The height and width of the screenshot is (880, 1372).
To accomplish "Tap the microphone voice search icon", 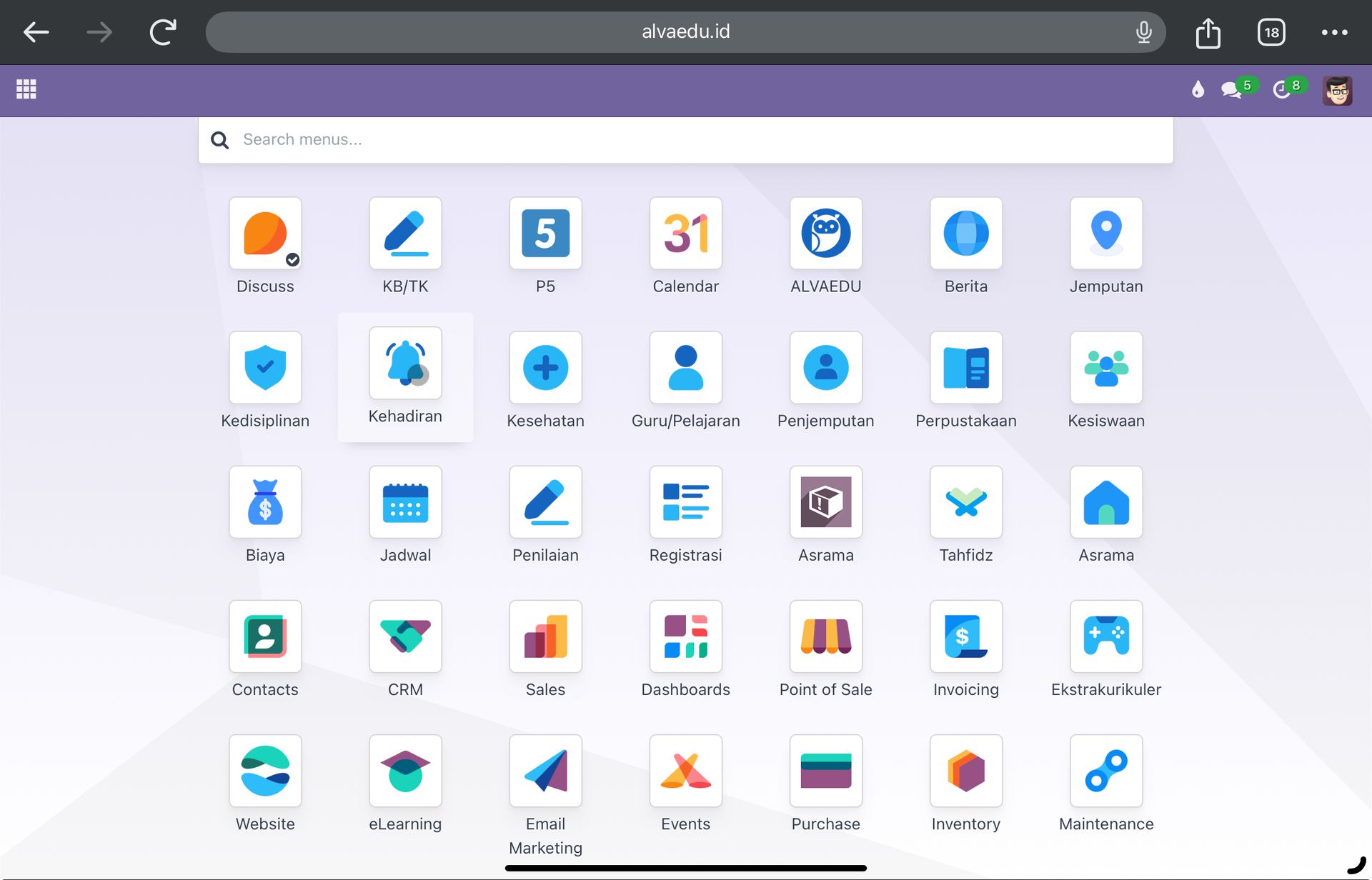I will [1144, 32].
